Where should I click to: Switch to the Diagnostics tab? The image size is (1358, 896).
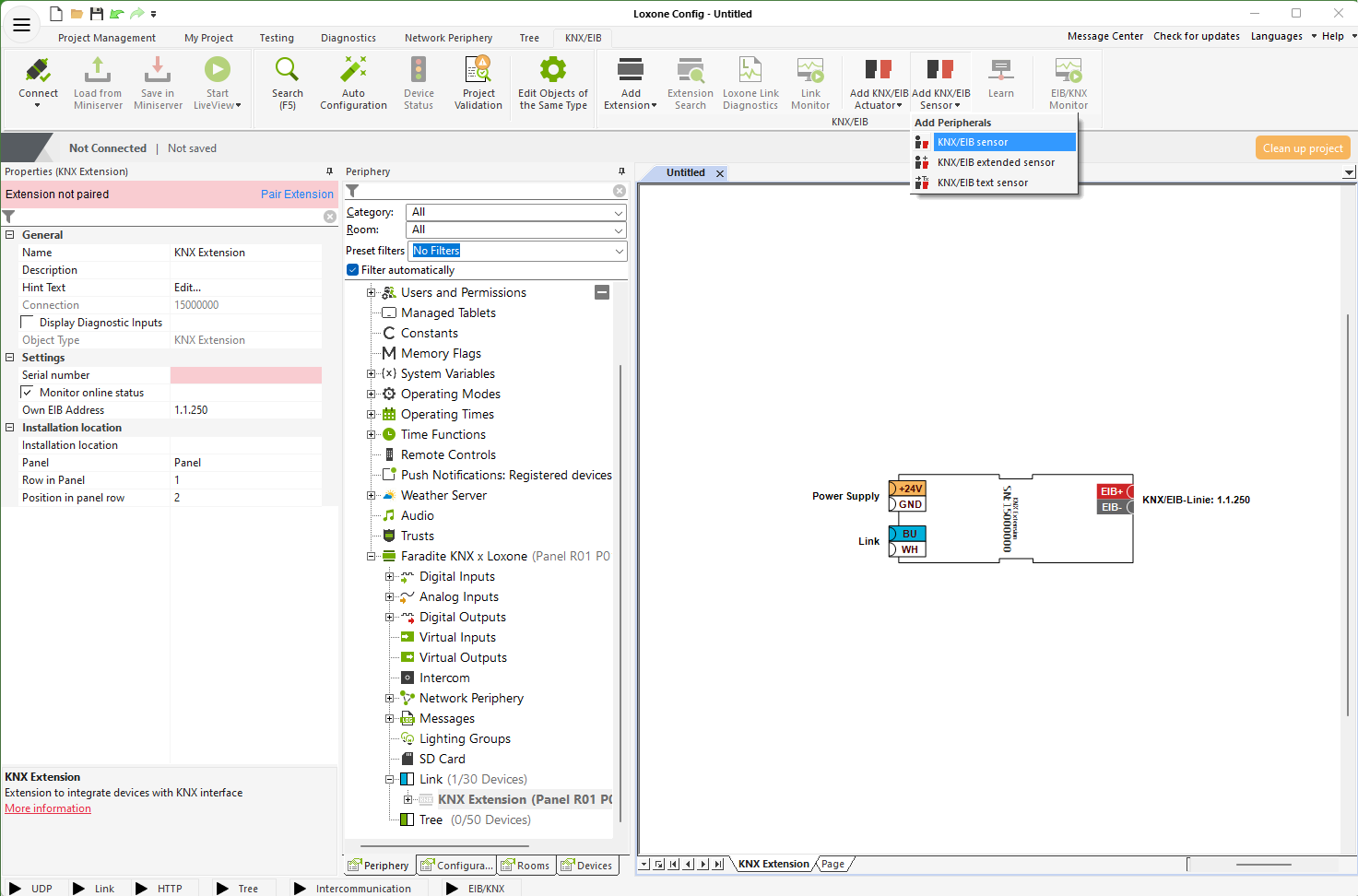pyautogui.click(x=348, y=38)
